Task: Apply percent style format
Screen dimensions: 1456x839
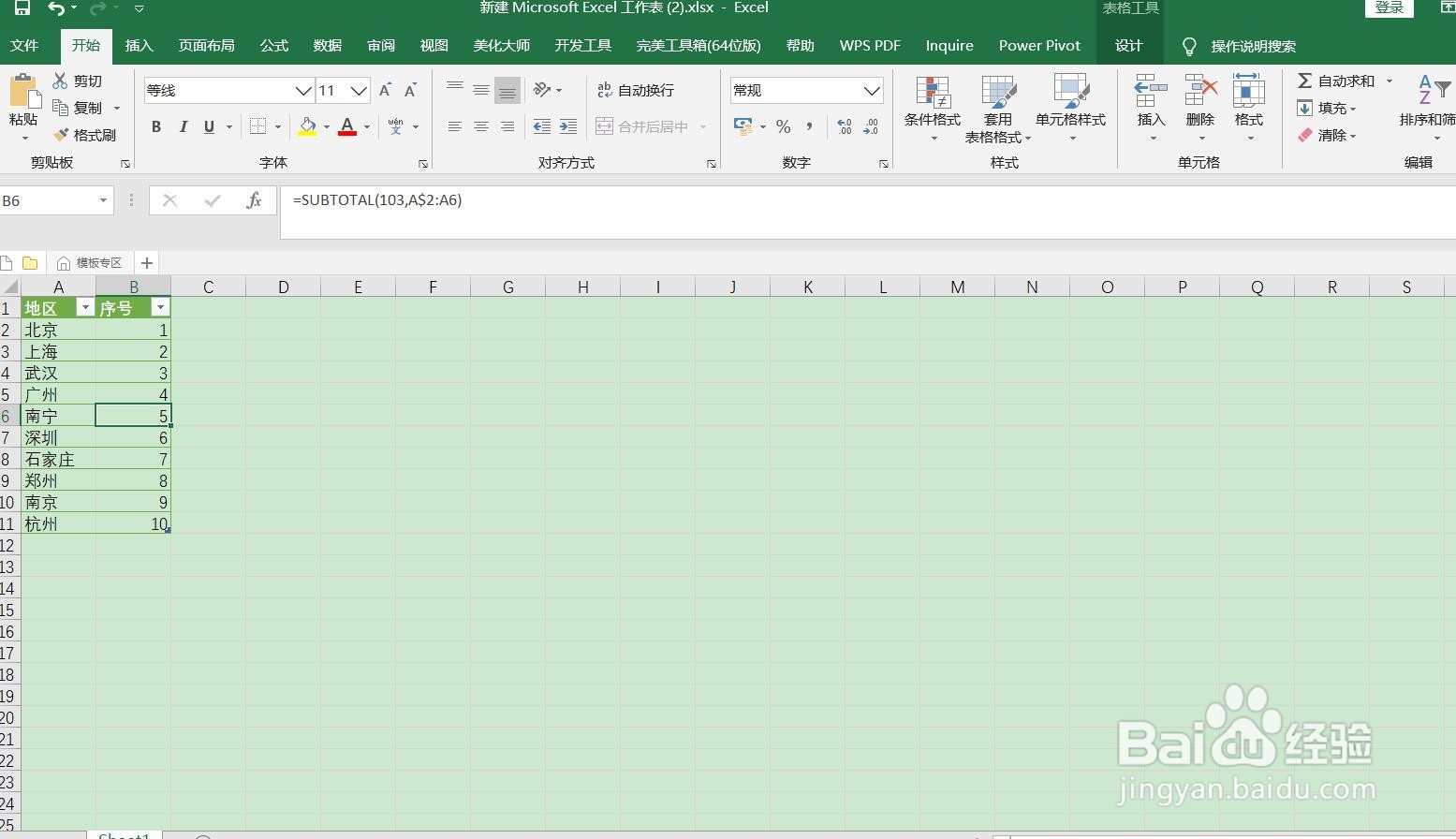Action: coord(784,126)
